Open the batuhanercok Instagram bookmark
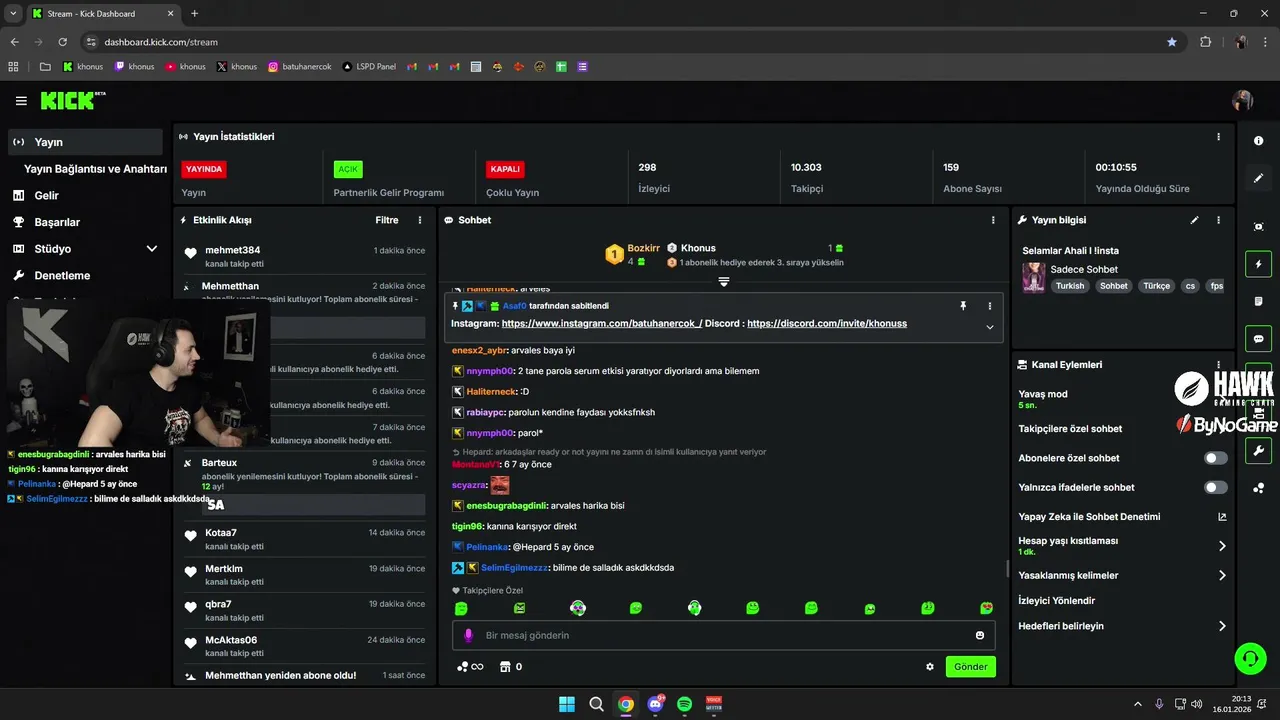1280x720 pixels. (x=298, y=67)
